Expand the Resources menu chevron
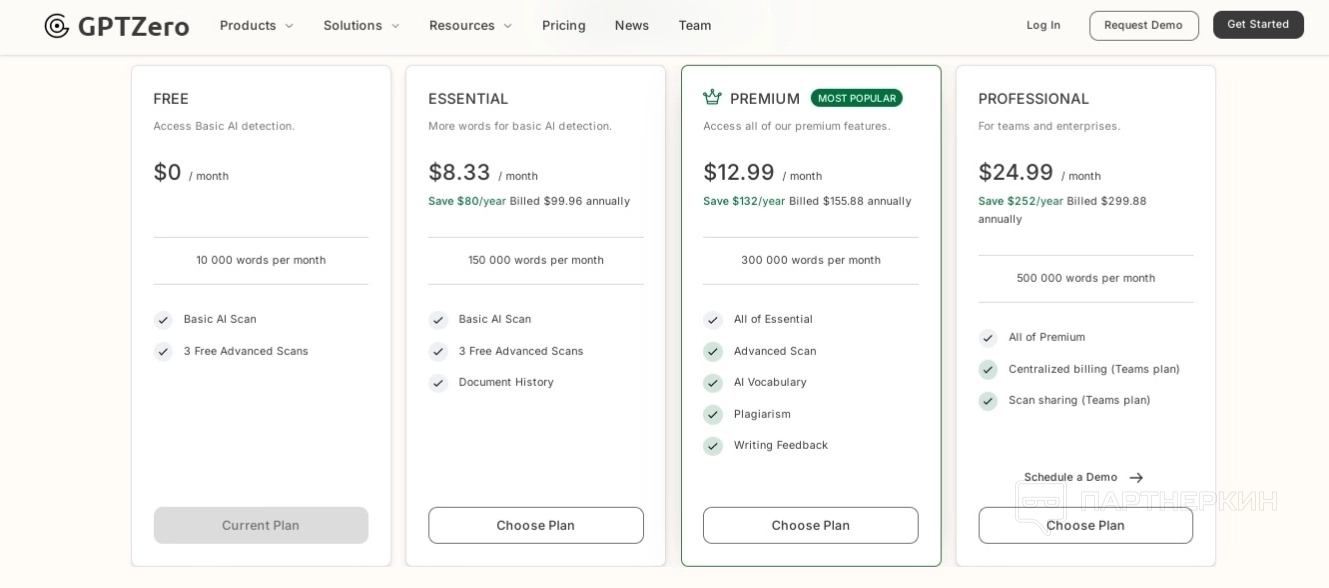The width and height of the screenshot is (1329, 588). [507, 26]
